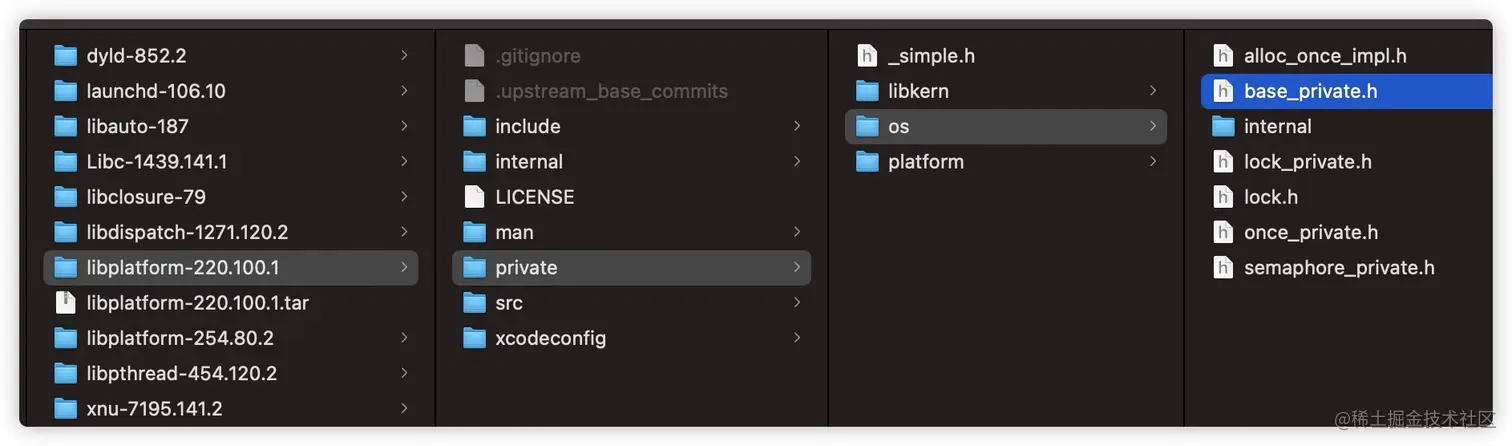1512x446 pixels.
Task: Select the libplatform-220.100.1.tar archive file icon
Action: point(65,303)
